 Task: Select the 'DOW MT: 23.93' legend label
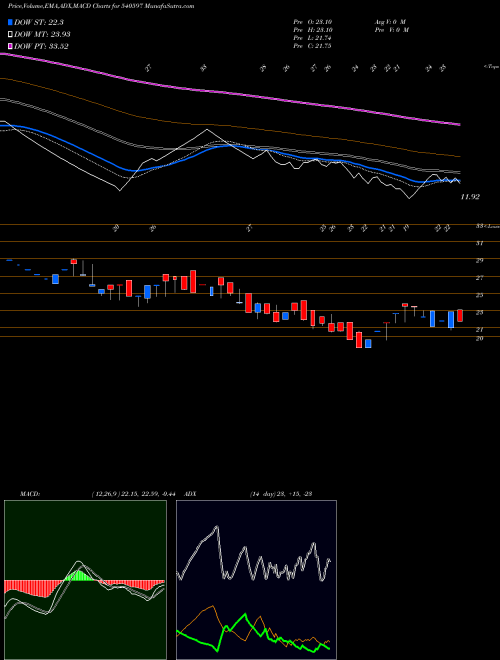pyautogui.click(x=42, y=35)
